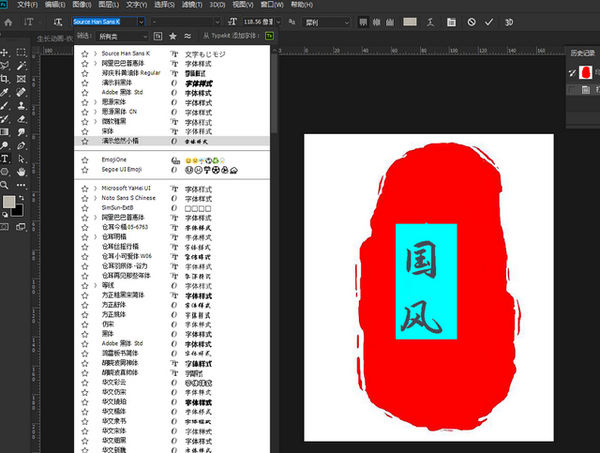Star the Source Han Sans K font
This screenshot has width=600, height=453.
(x=85, y=52)
